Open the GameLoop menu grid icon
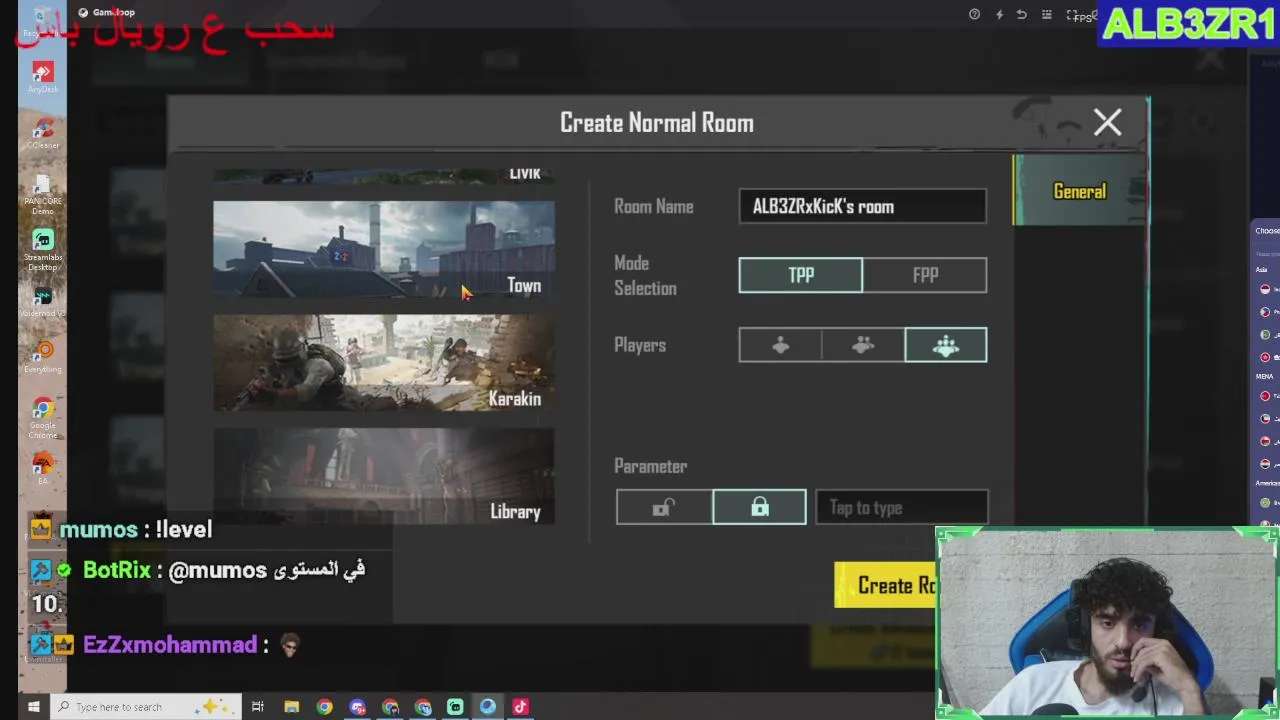Image resolution: width=1280 pixels, height=720 pixels. (1047, 14)
